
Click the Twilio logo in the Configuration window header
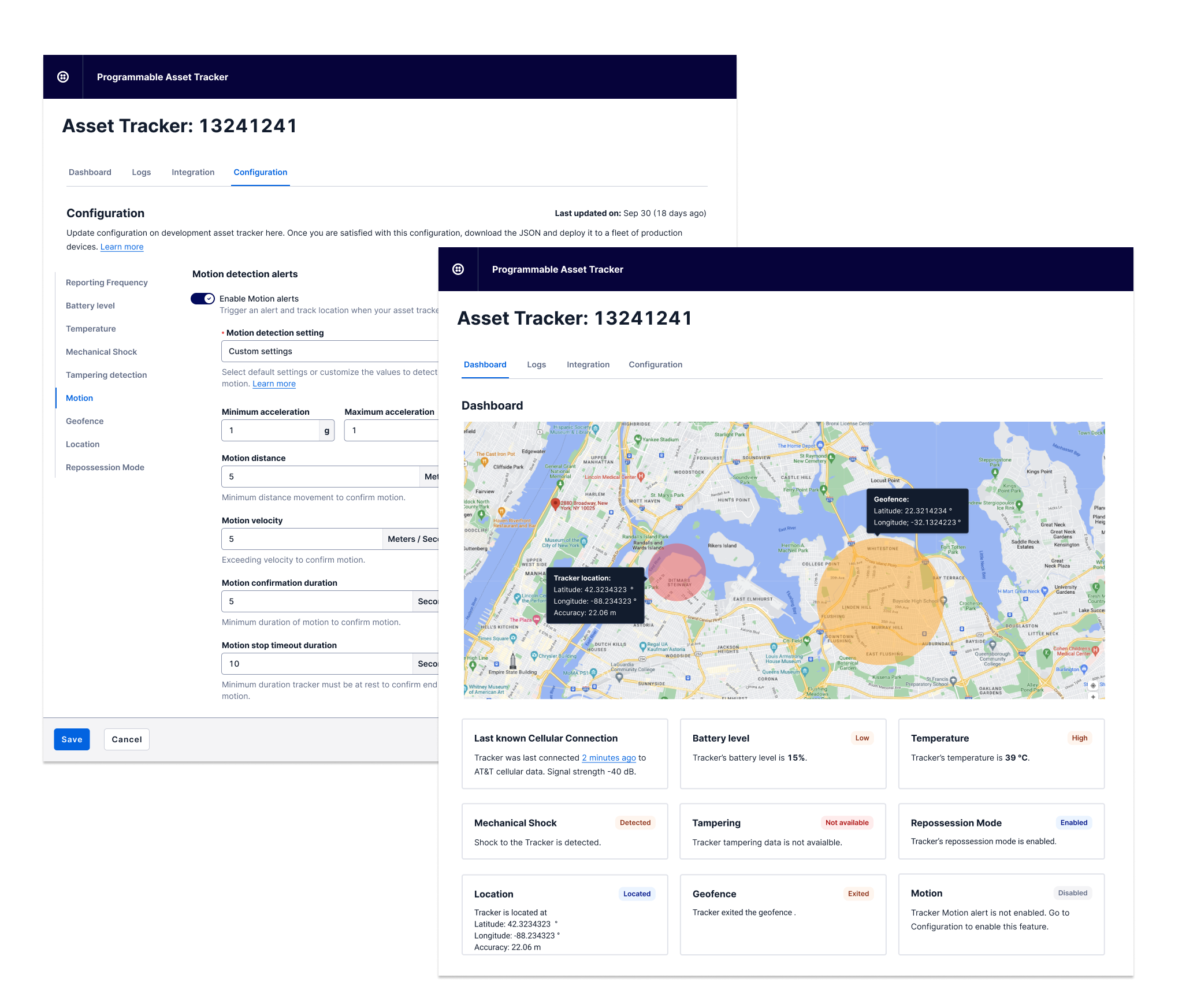pyautogui.click(x=64, y=76)
